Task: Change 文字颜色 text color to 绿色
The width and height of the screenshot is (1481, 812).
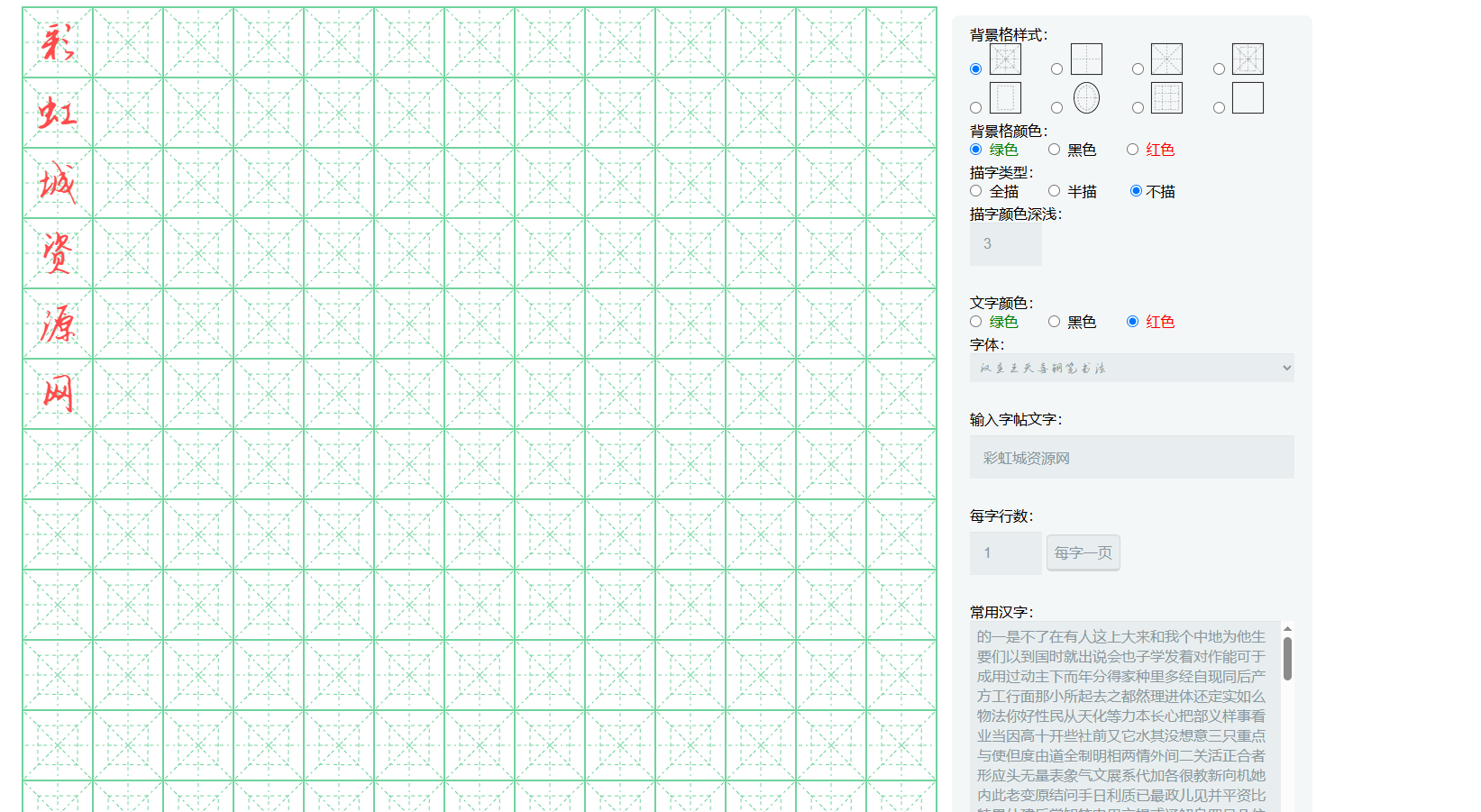Action: [x=975, y=322]
